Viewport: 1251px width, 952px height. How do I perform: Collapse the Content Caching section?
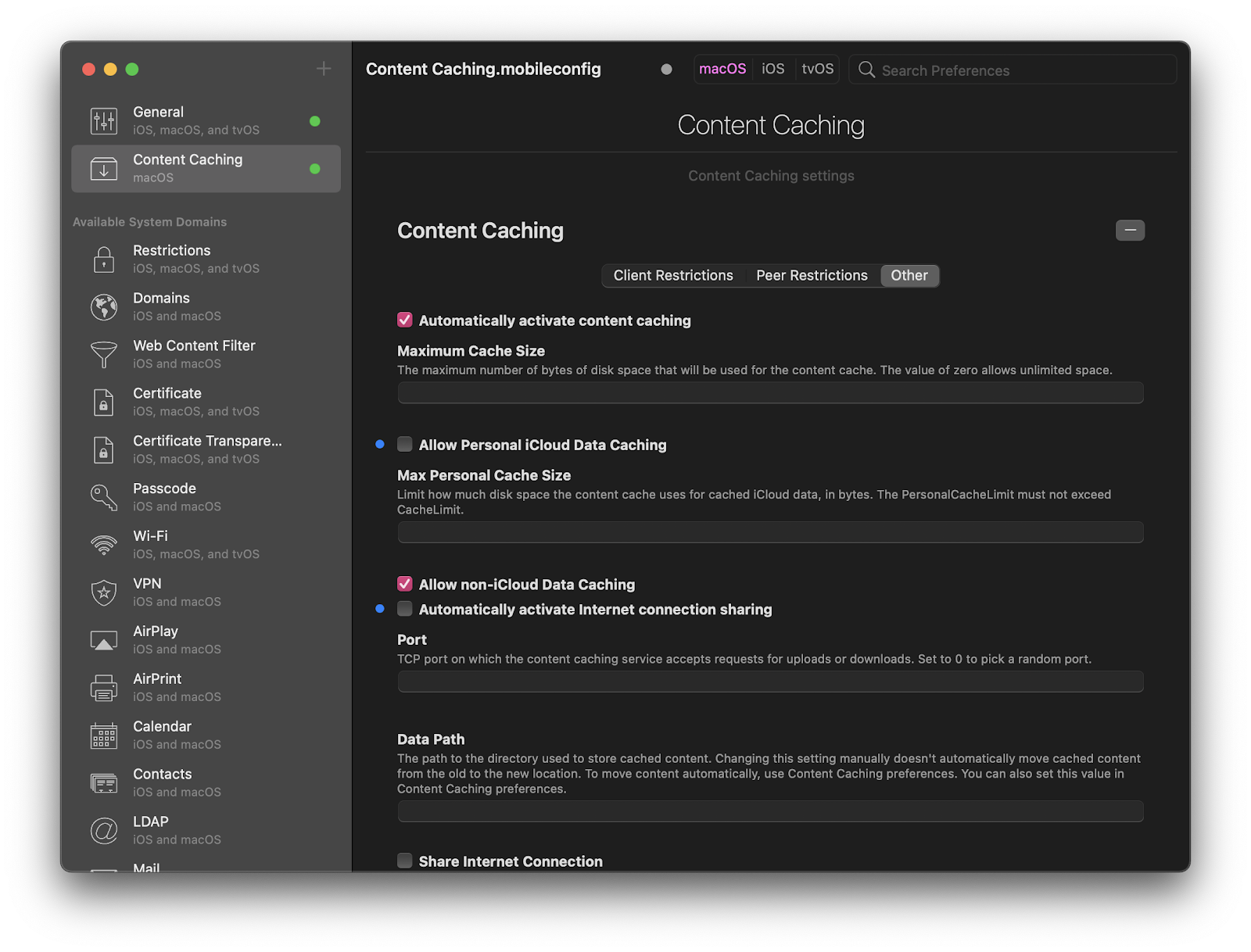pos(1130,230)
